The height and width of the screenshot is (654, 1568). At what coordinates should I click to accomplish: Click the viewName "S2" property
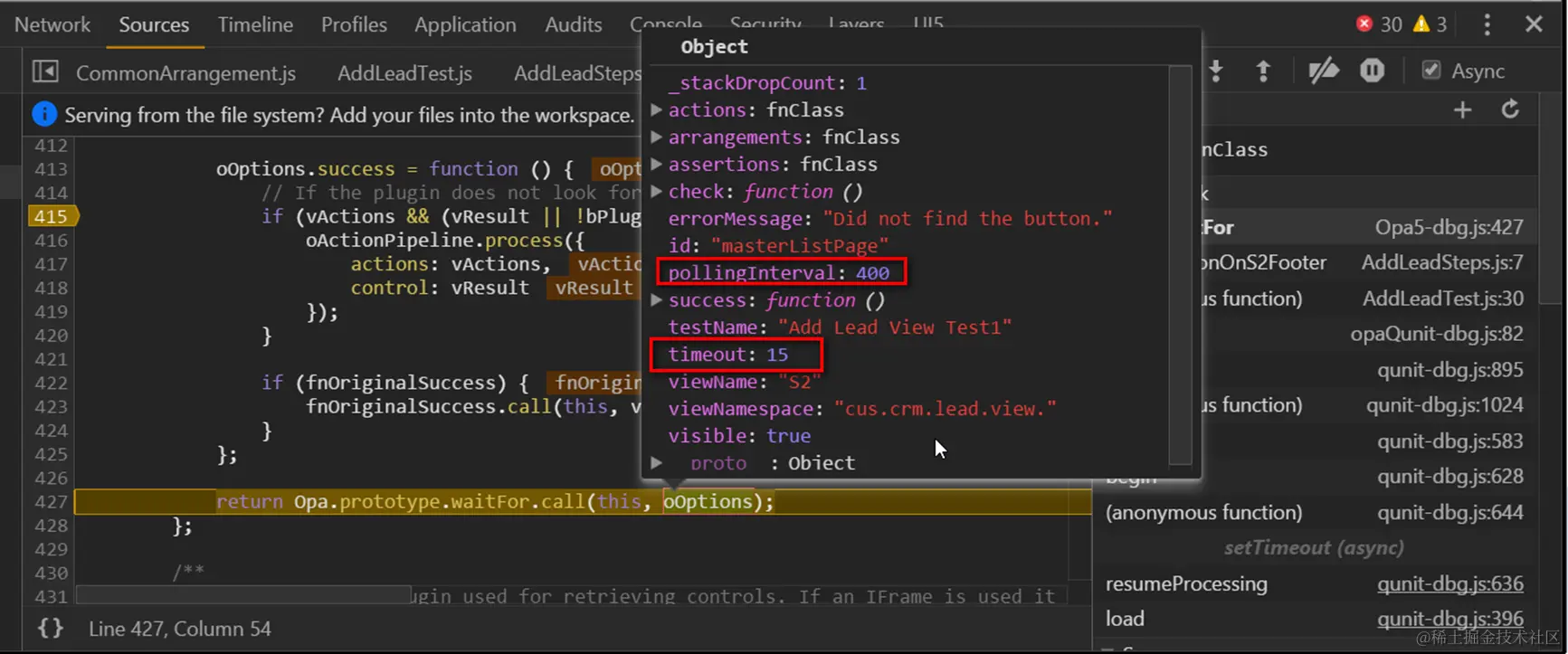coord(745,382)
